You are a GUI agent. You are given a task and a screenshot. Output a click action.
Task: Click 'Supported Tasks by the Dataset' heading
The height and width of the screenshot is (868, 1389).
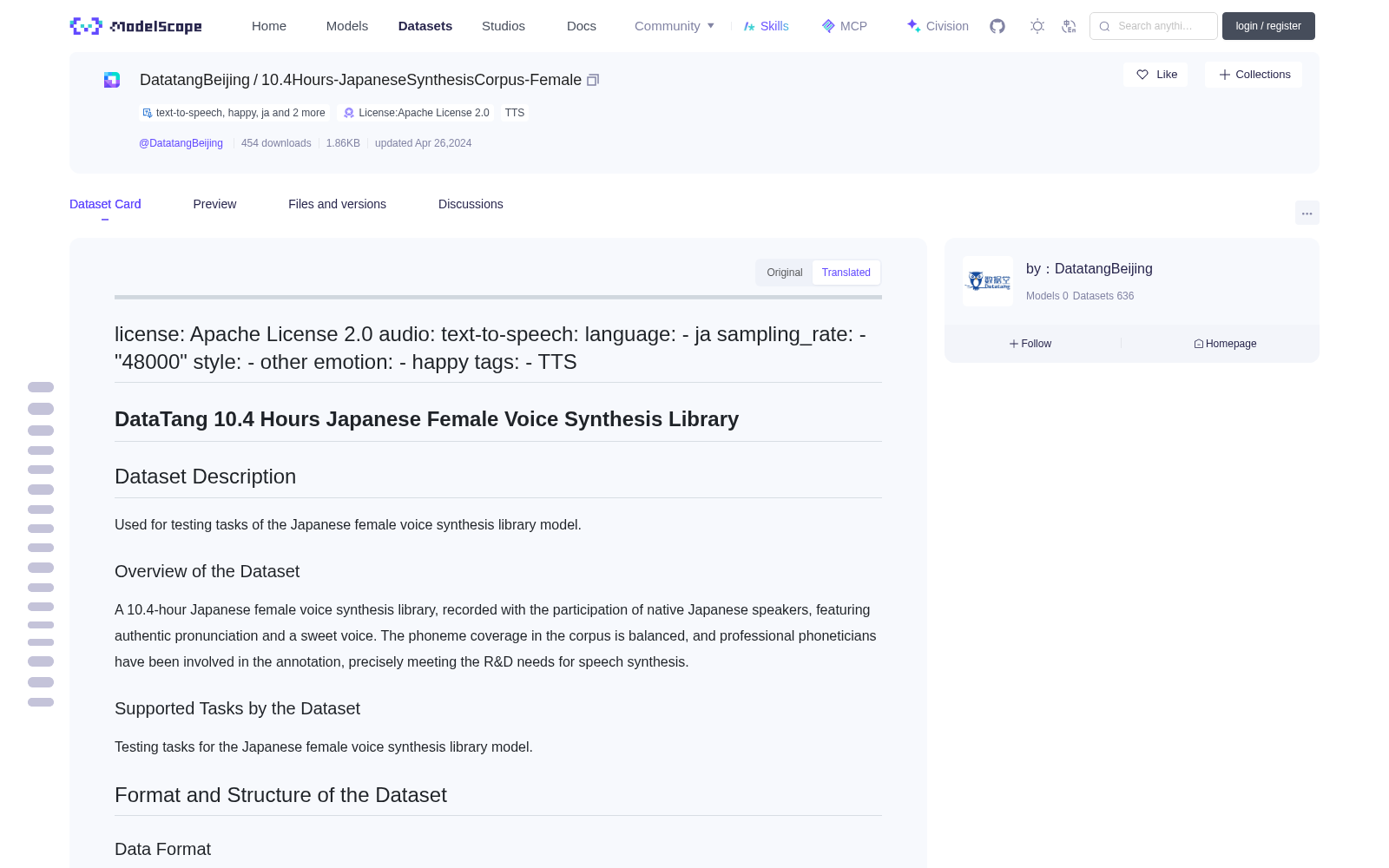pos(237,708)
